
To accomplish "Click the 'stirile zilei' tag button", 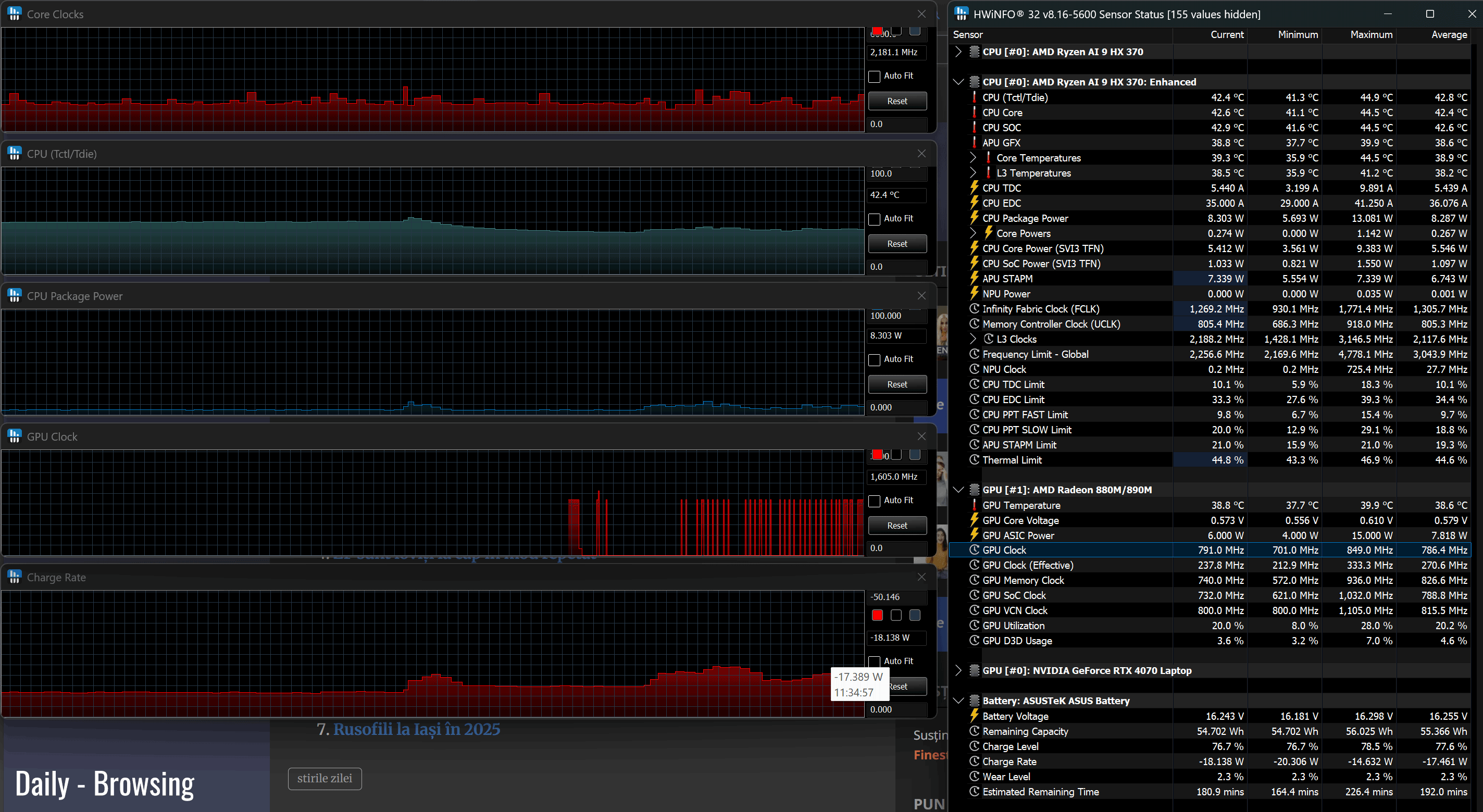I will pos(325,778).
